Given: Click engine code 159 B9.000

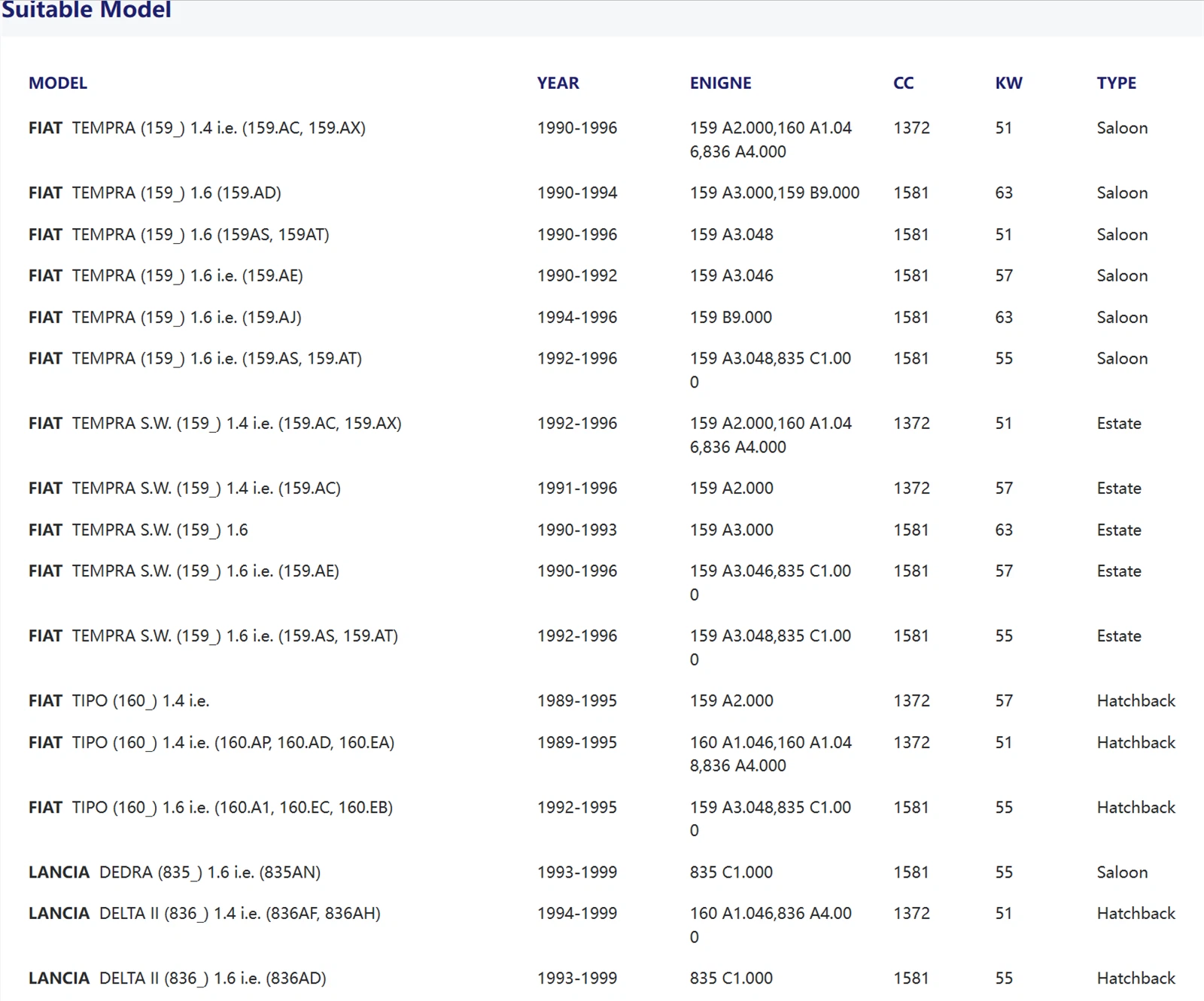Looking at the screenshot, I should pos(731,318).
